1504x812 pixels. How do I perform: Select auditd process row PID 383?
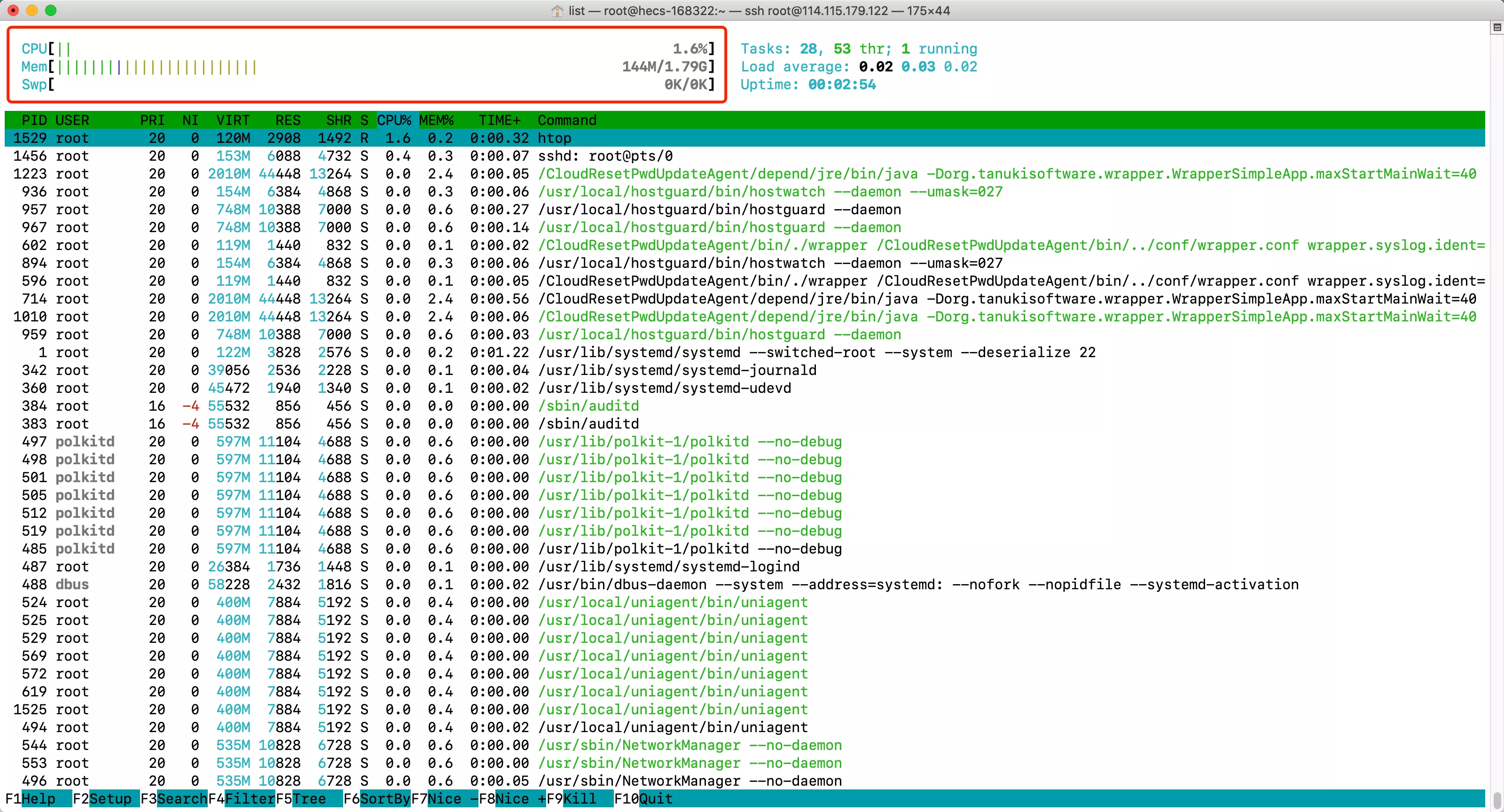tap(744, 424)
